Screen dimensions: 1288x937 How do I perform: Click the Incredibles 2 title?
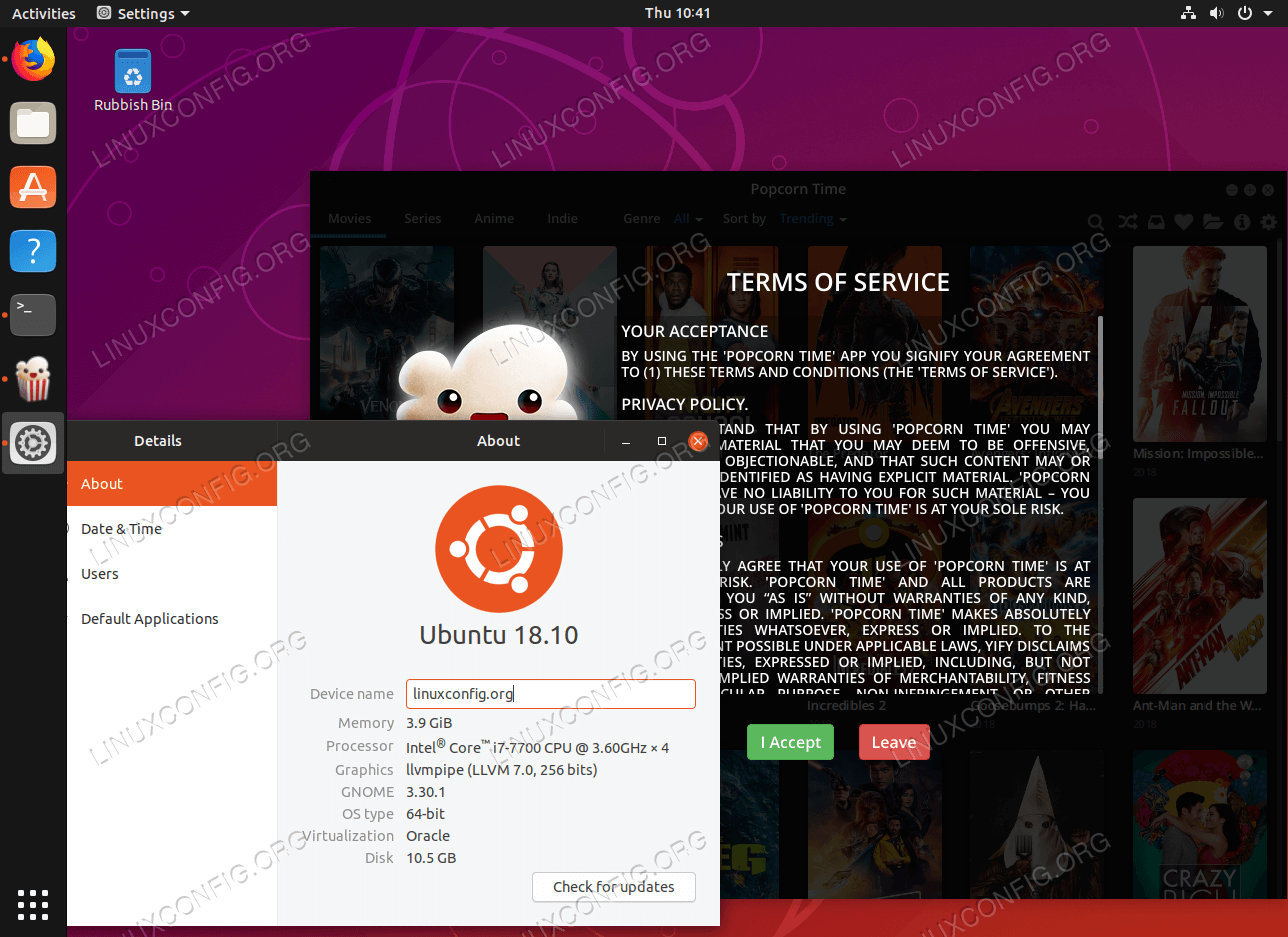click(x=846, y=705)
